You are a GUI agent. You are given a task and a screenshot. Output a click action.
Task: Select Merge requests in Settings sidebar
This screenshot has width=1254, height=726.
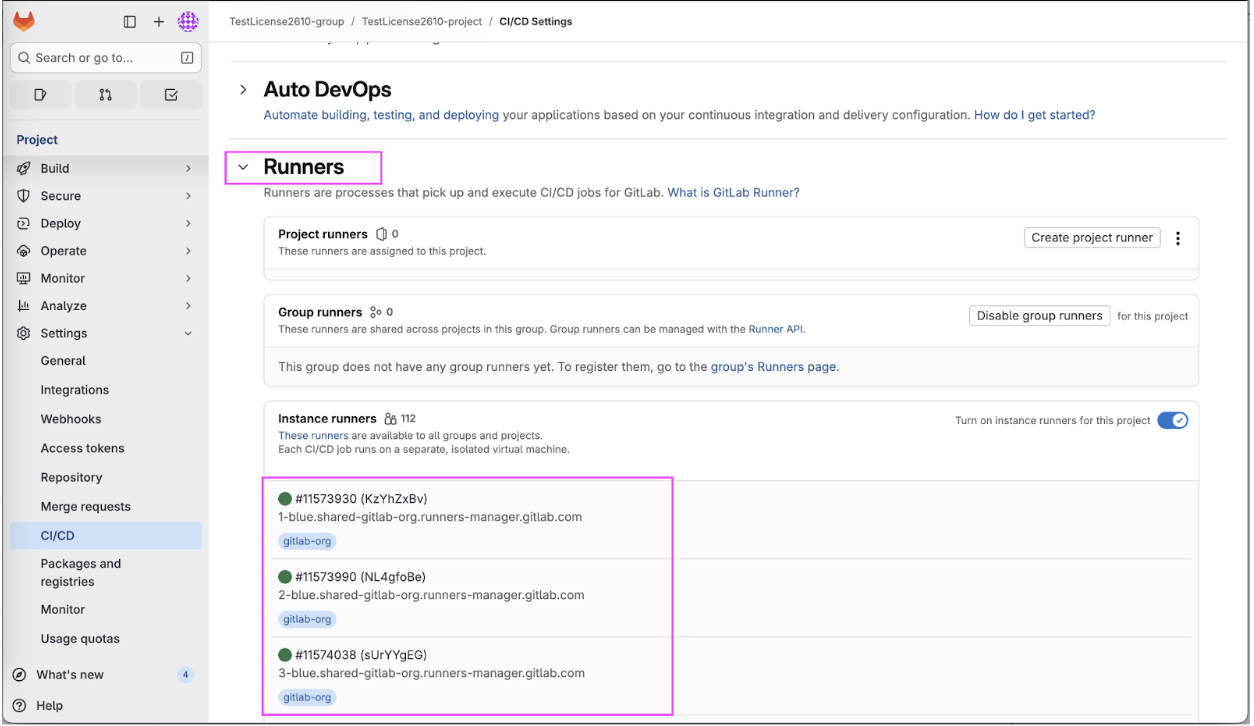tap(84, 506)
